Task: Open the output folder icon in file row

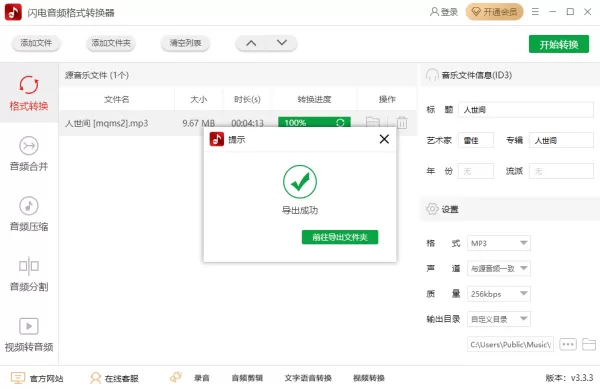Action: 373,122
